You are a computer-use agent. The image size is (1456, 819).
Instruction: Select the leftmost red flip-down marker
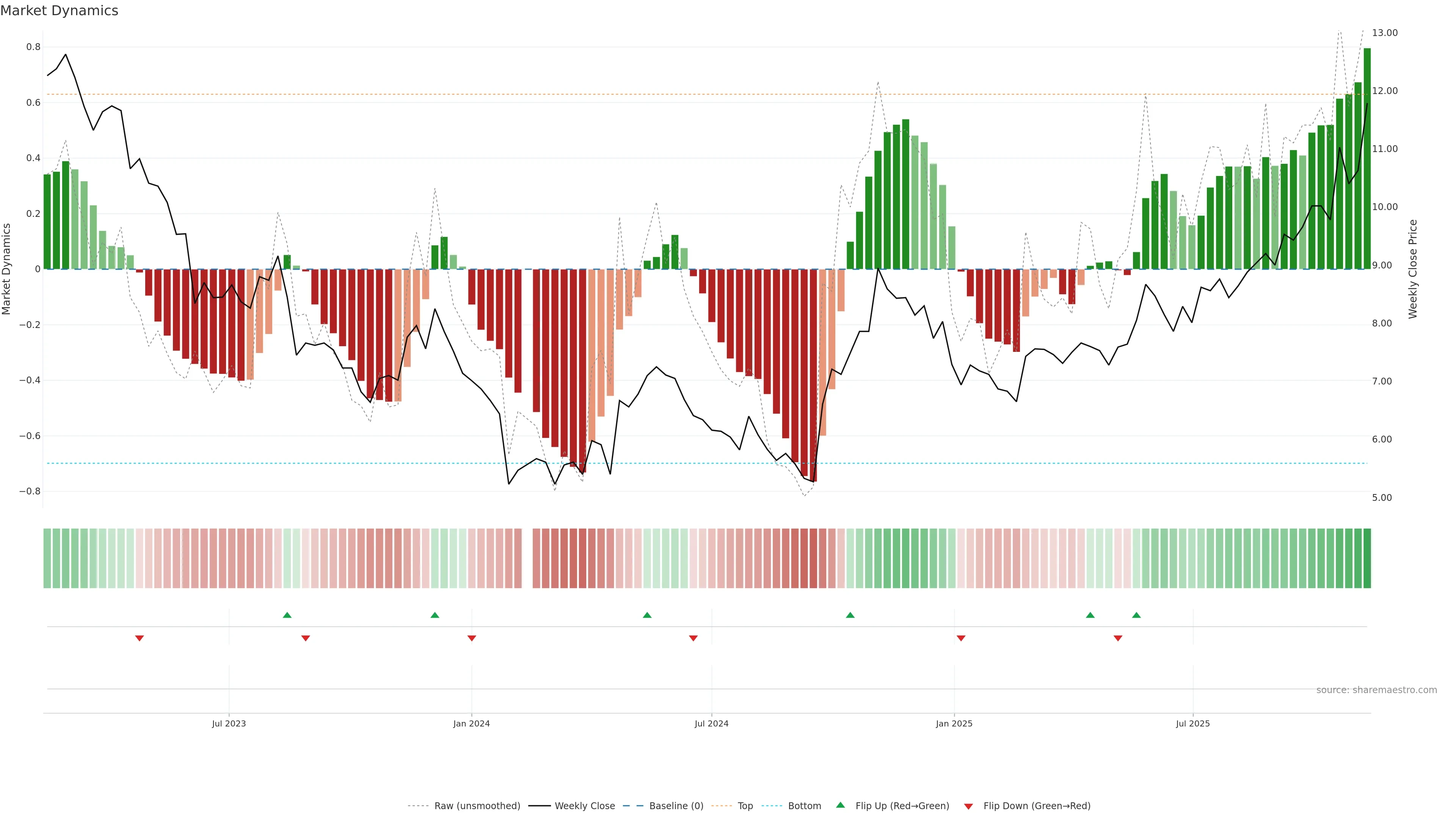(x=140, y=638)
